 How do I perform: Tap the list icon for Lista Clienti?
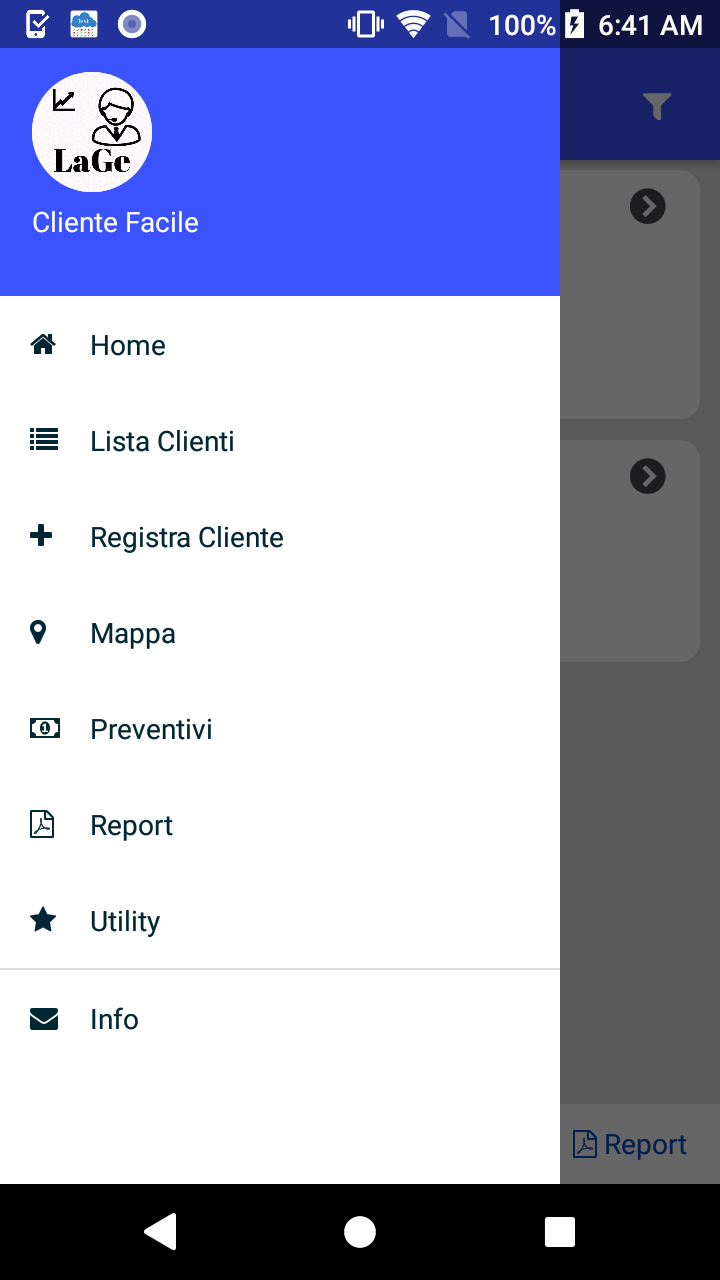(44, 439)
